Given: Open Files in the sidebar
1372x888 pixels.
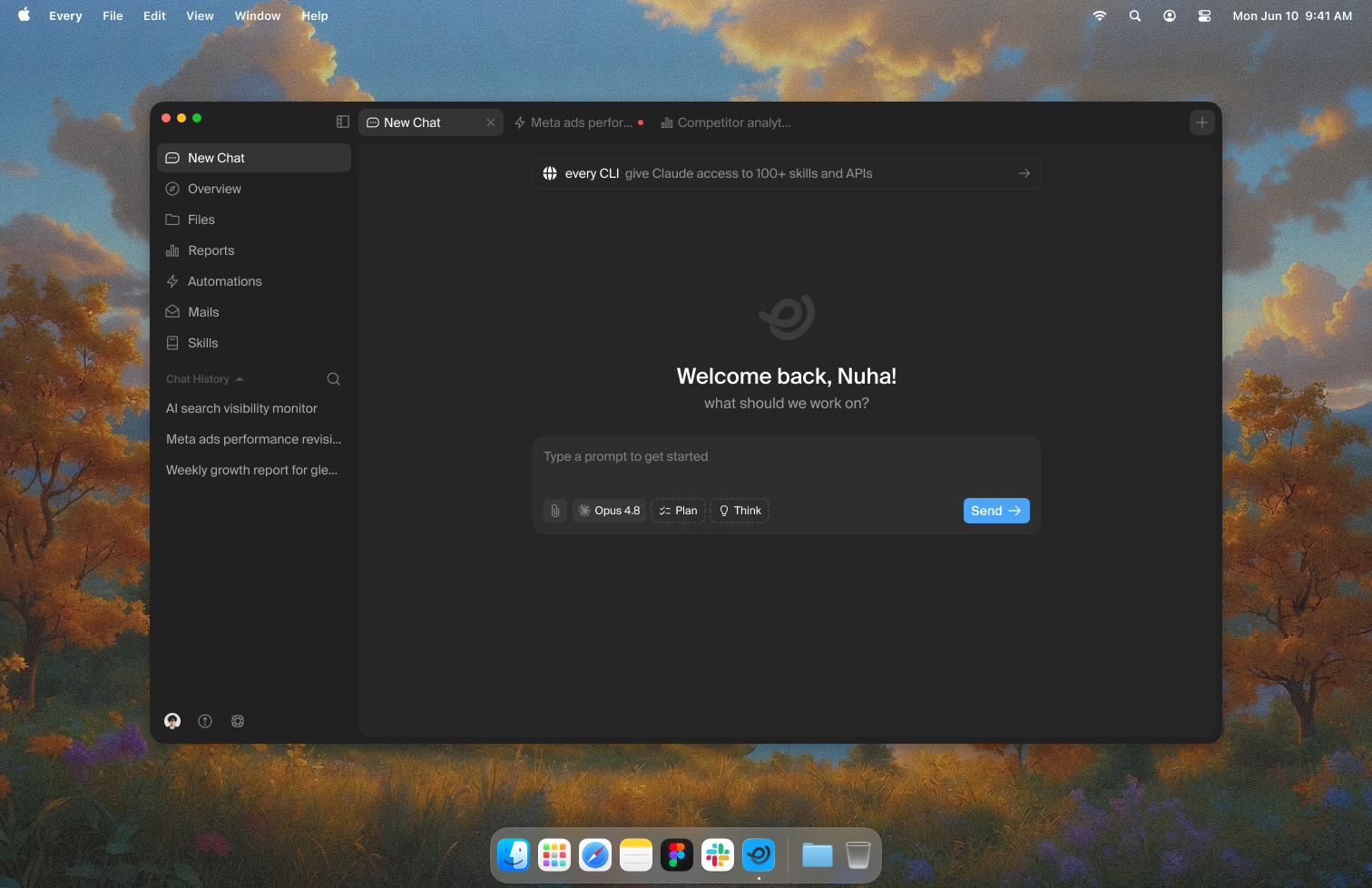Looking at the screenshot, I should [x=254, y=220].
